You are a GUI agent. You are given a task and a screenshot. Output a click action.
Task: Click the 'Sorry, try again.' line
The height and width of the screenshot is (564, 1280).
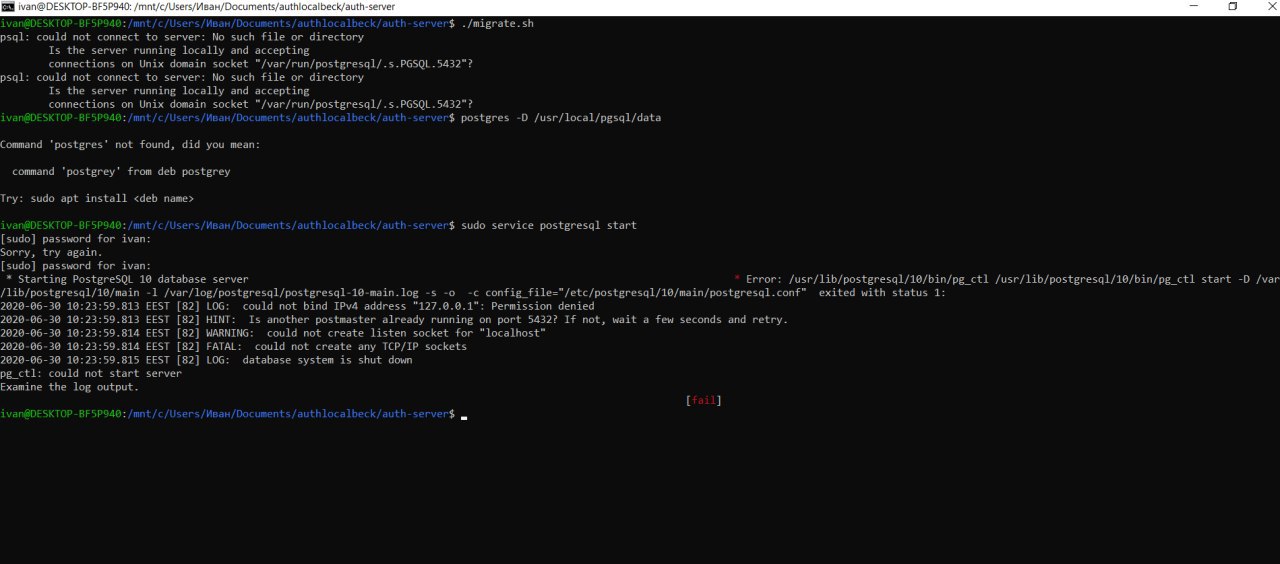pos(51,253)
